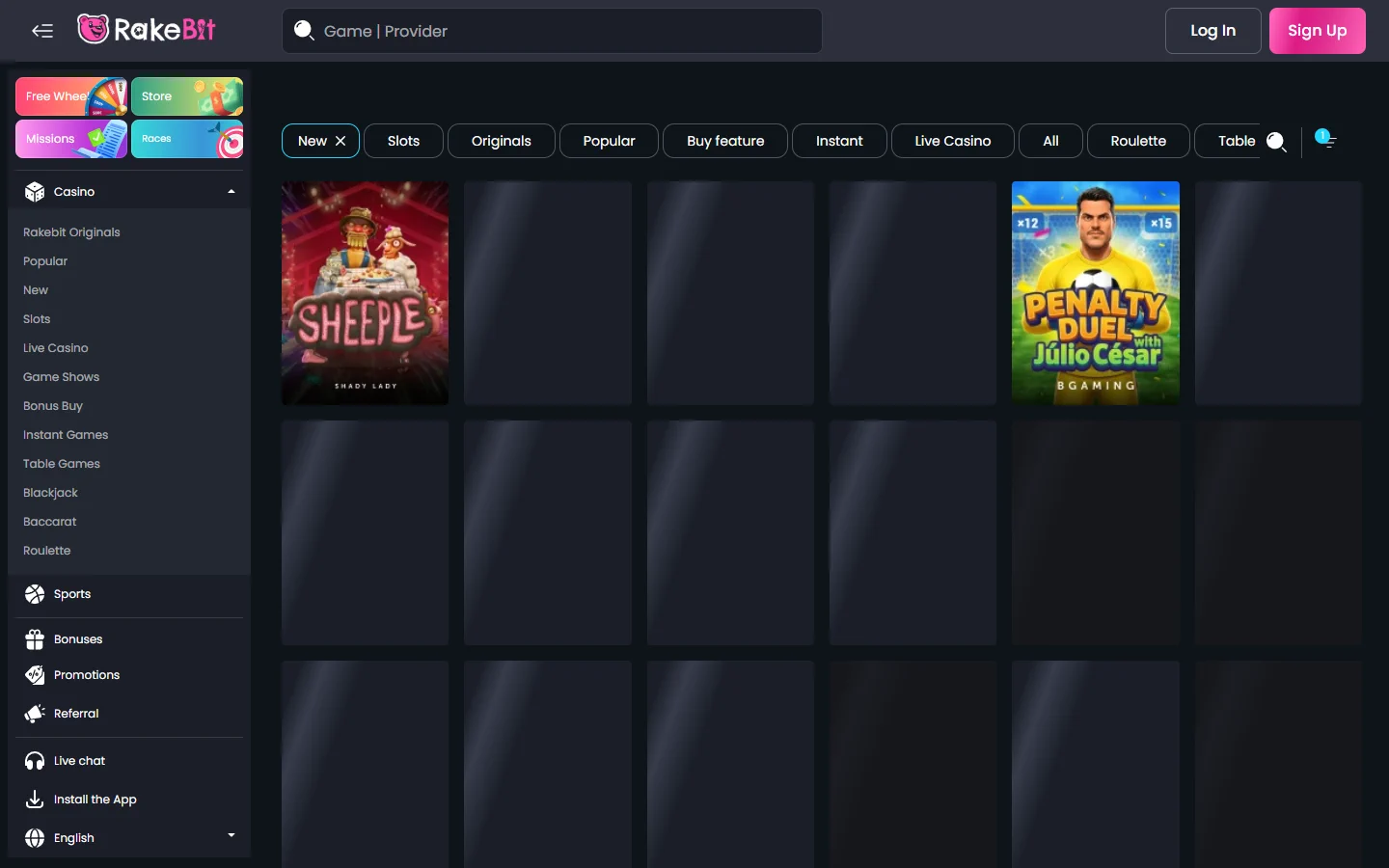Click the Sign Up button

coord(1318,31)
